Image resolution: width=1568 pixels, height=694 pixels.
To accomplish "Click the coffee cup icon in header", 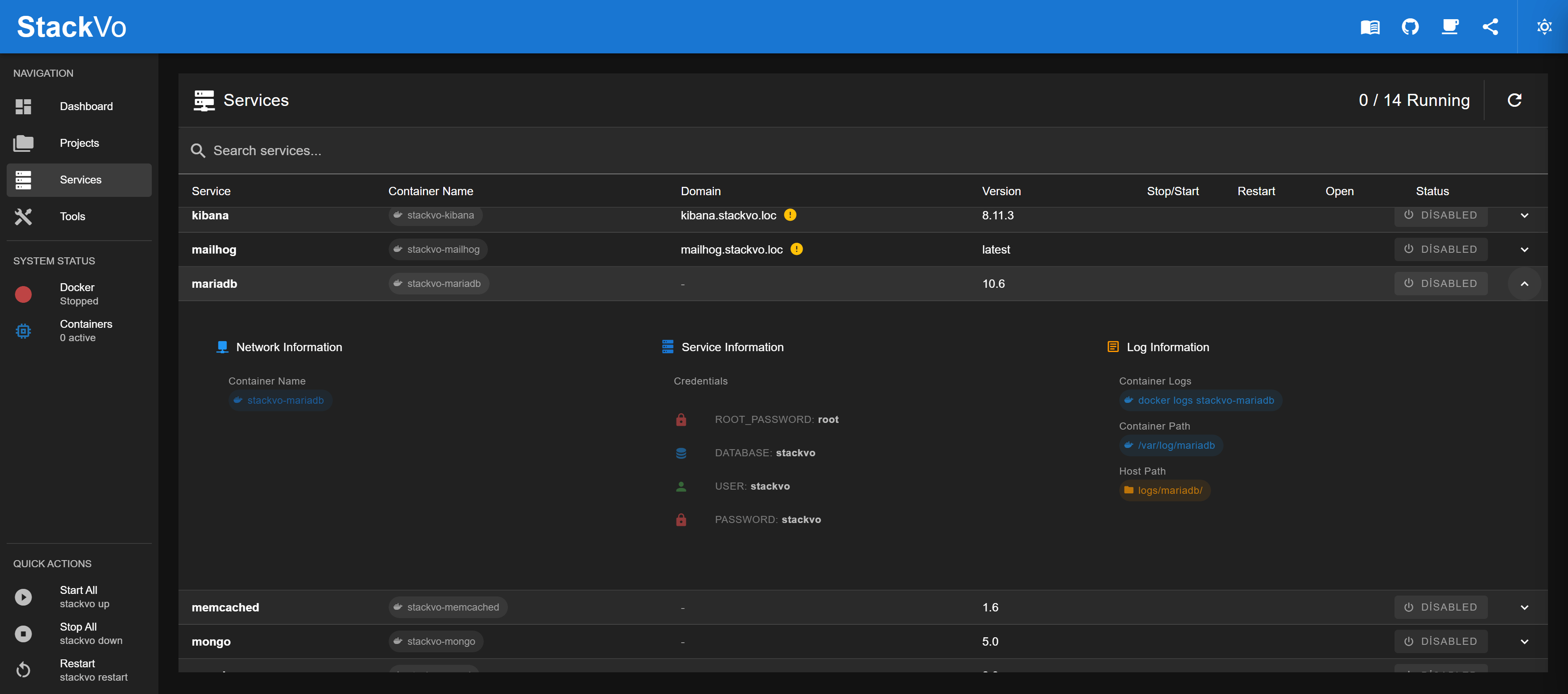I will tap(1450, 26).
